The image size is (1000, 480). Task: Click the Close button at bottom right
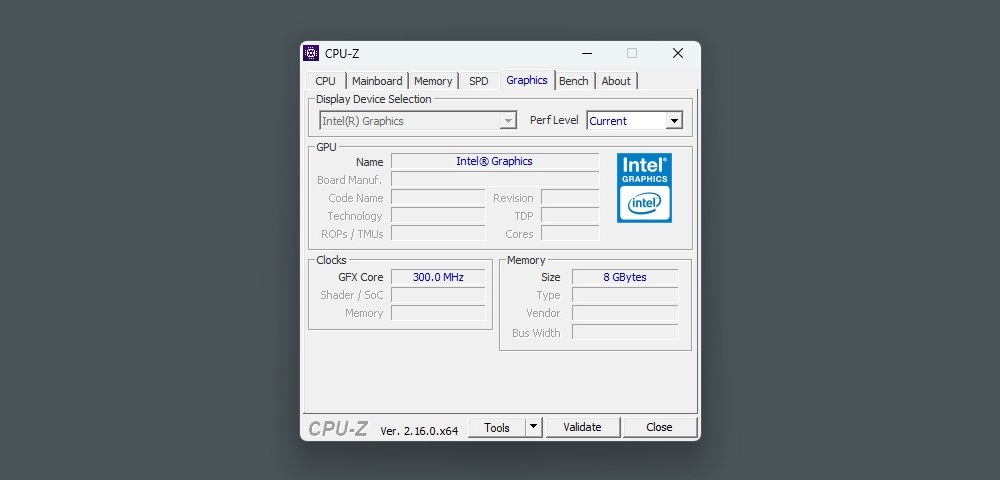point(659,427)
